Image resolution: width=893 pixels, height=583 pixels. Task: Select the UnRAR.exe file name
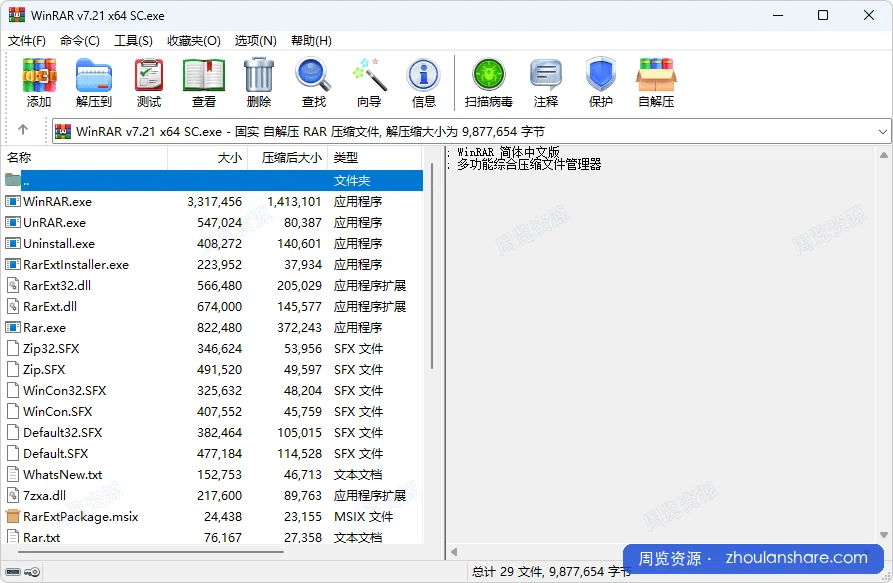pyautogui.click(x=55, y=223)
